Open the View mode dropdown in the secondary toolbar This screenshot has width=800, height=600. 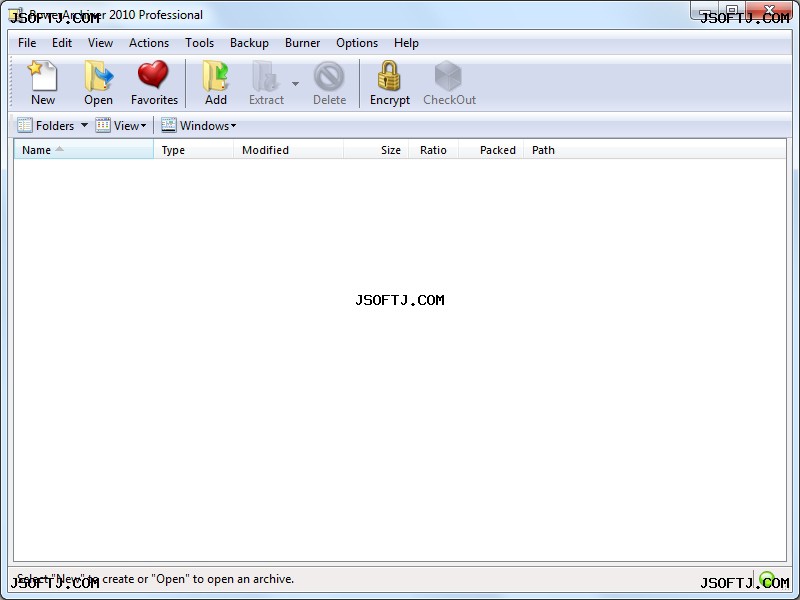pos(121,126)
